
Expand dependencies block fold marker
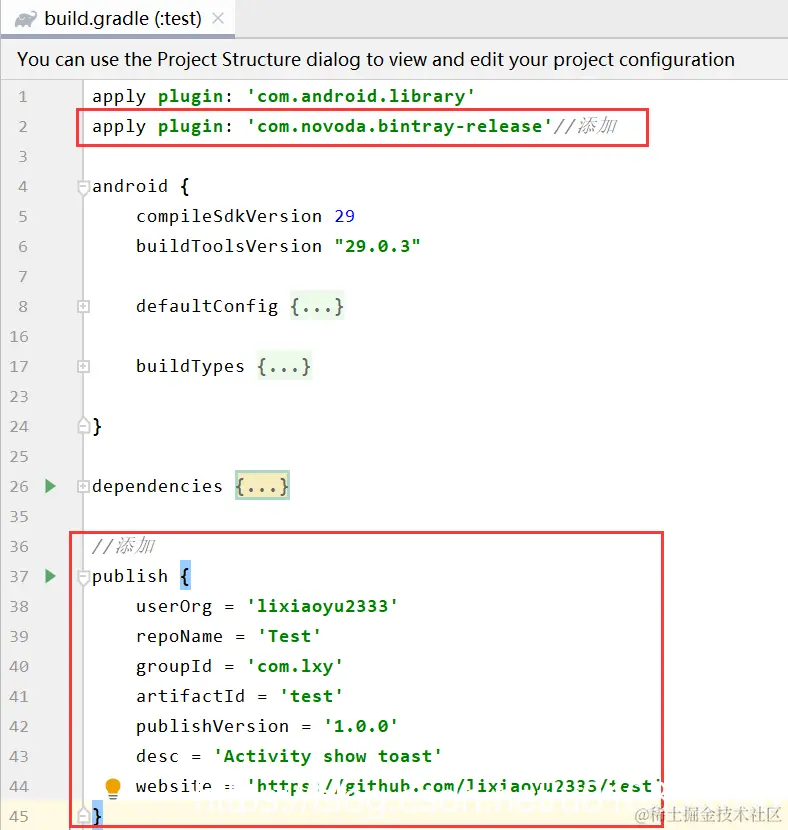click(83, 486)
